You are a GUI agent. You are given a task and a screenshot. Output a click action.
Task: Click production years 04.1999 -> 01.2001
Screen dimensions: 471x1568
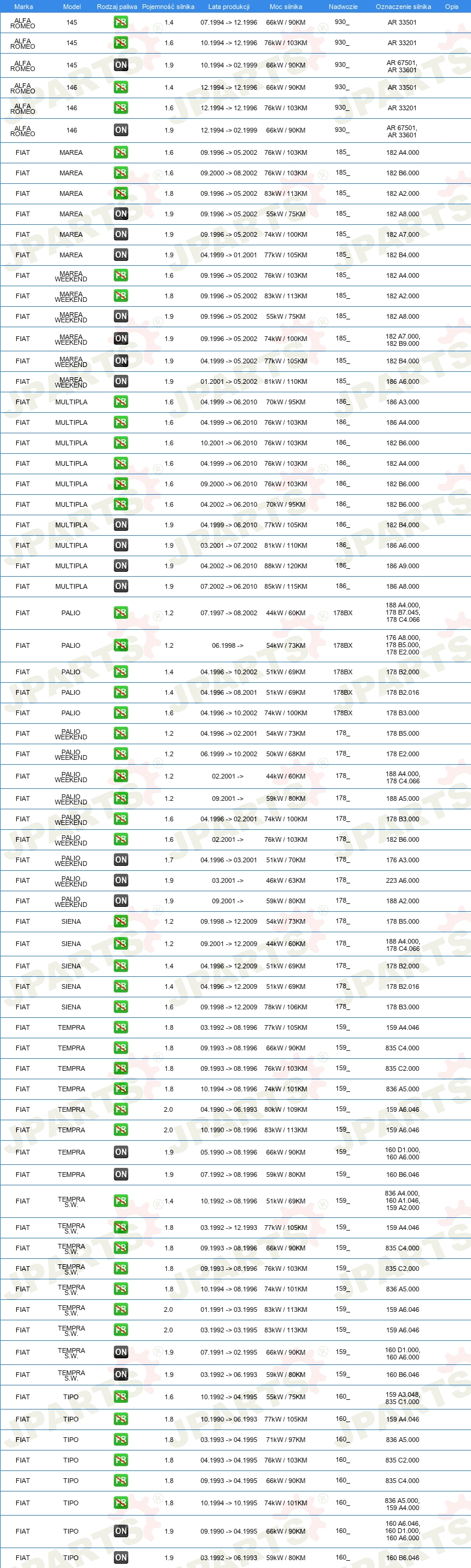pos(229,256)
